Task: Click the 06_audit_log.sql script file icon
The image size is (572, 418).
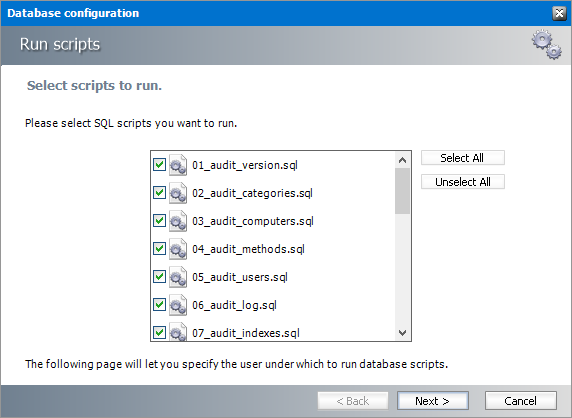Action: pyautogui.click(x=178, y=305)
